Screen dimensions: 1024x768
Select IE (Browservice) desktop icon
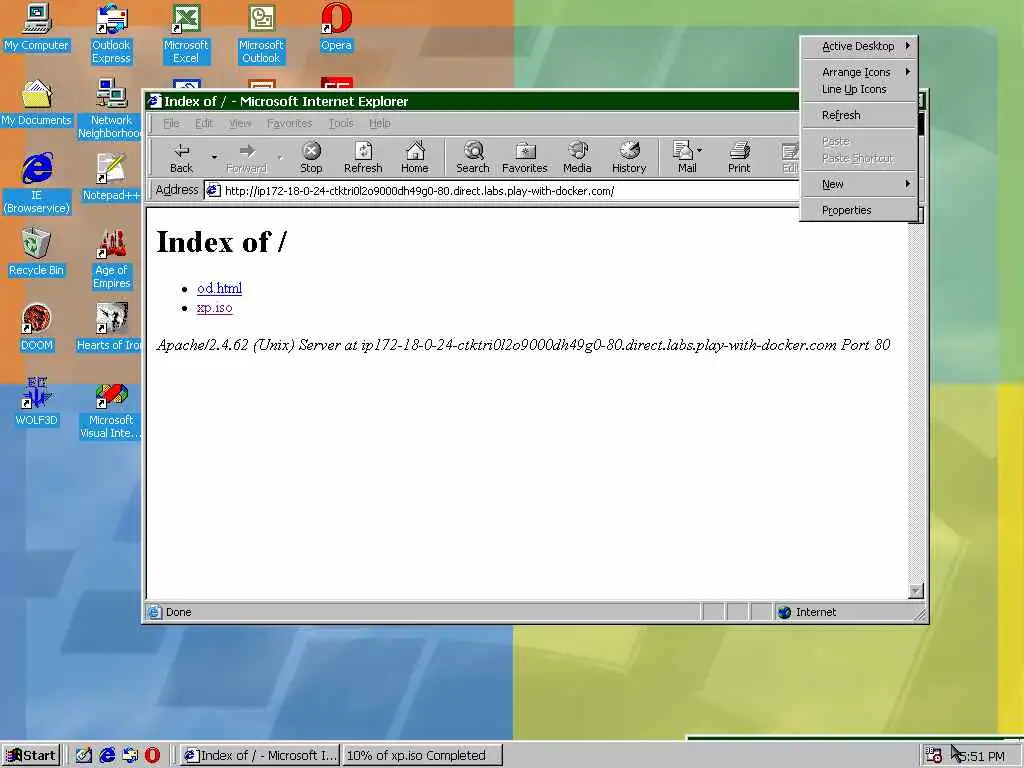37,184
